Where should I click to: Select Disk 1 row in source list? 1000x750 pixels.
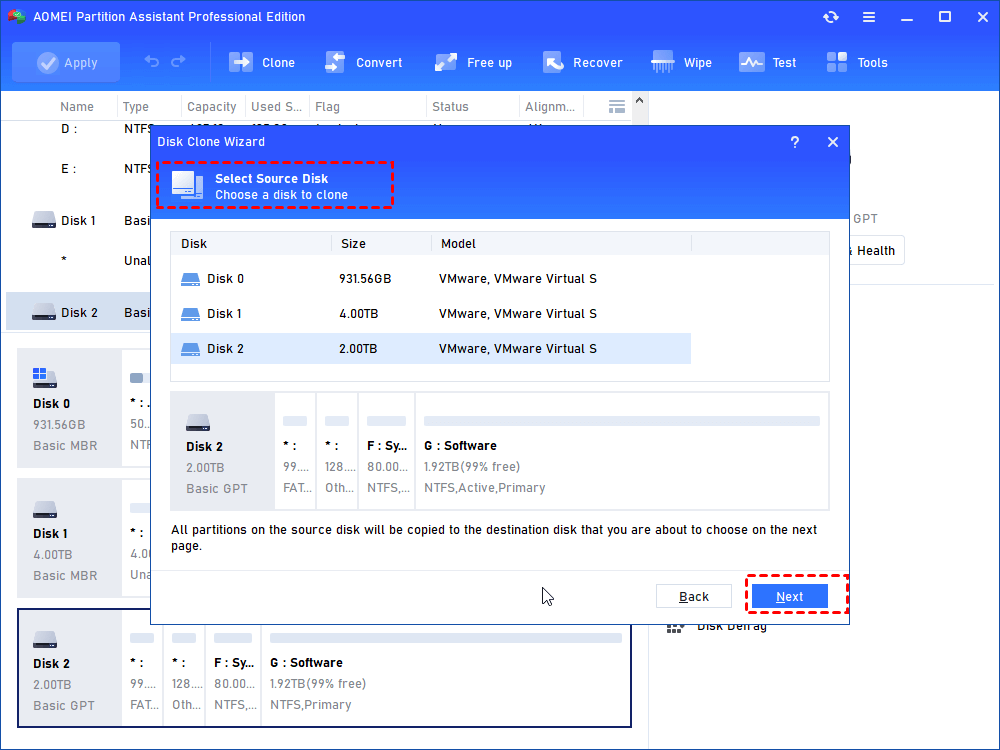(430, 314)
